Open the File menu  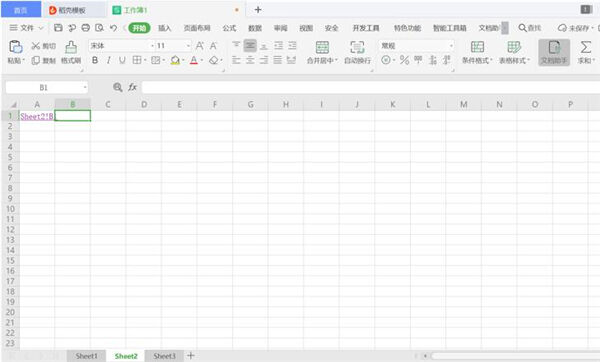[26, 28]
